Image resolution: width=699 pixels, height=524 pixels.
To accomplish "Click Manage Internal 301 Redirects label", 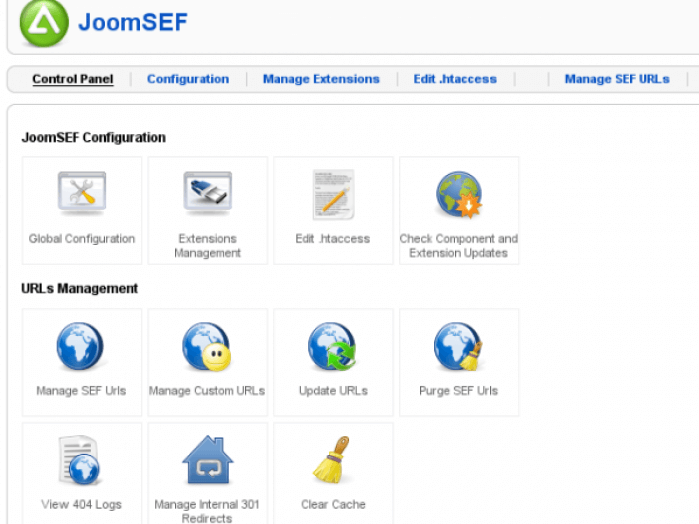I will (x=207, y=511).
